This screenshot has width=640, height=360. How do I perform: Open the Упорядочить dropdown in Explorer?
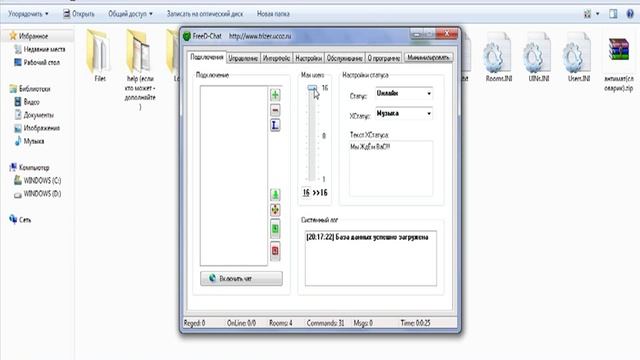[x=28, y=14]
